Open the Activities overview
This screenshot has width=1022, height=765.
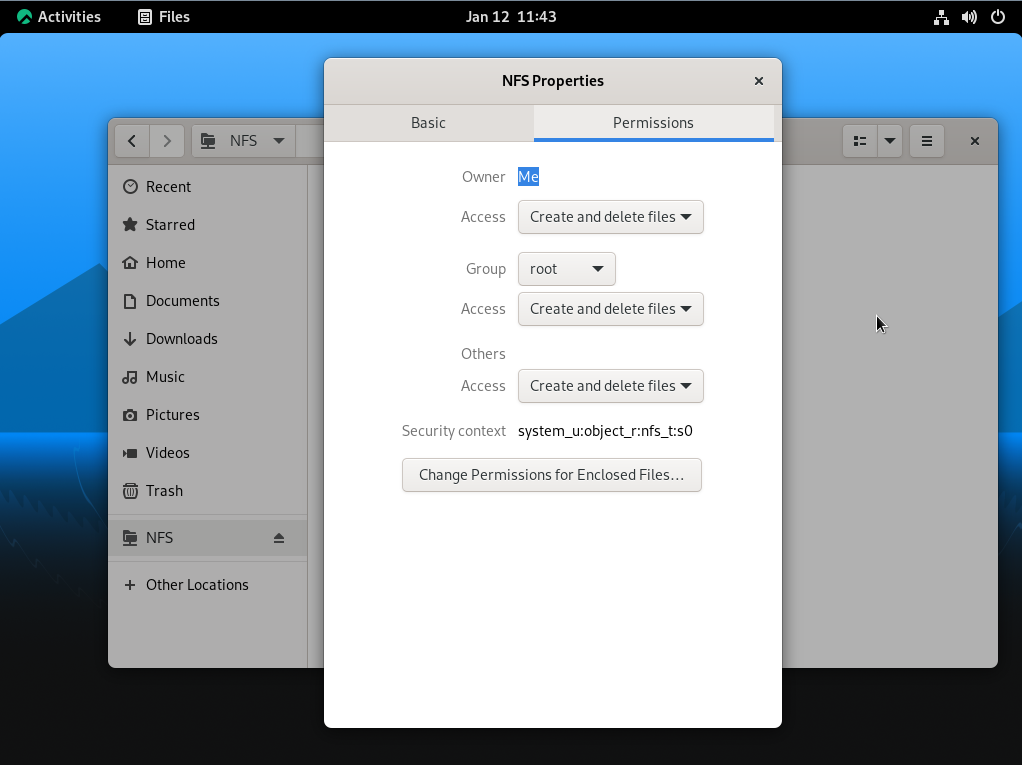click(59, 17)
